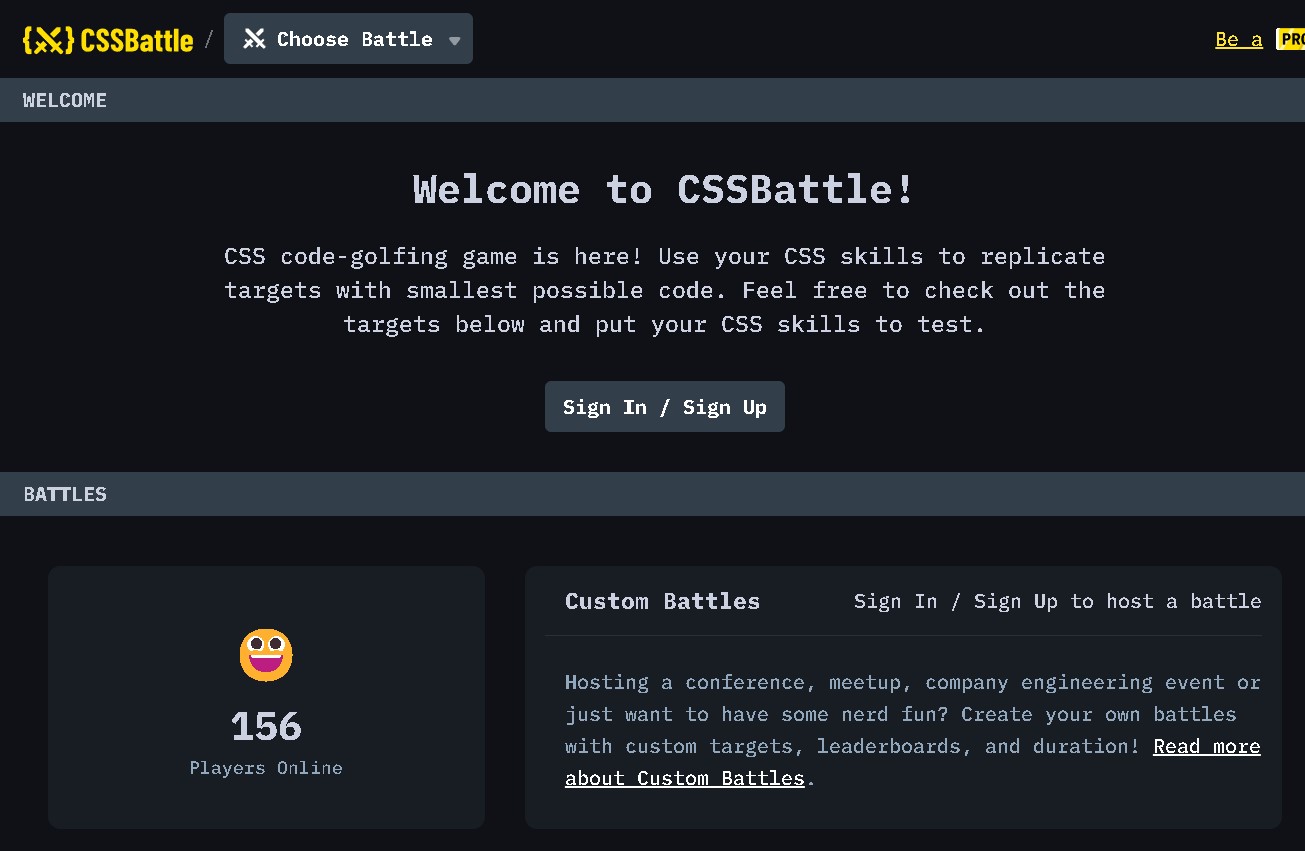Follow the Read more about Custom Battles link

click(x=1206, y=746)
